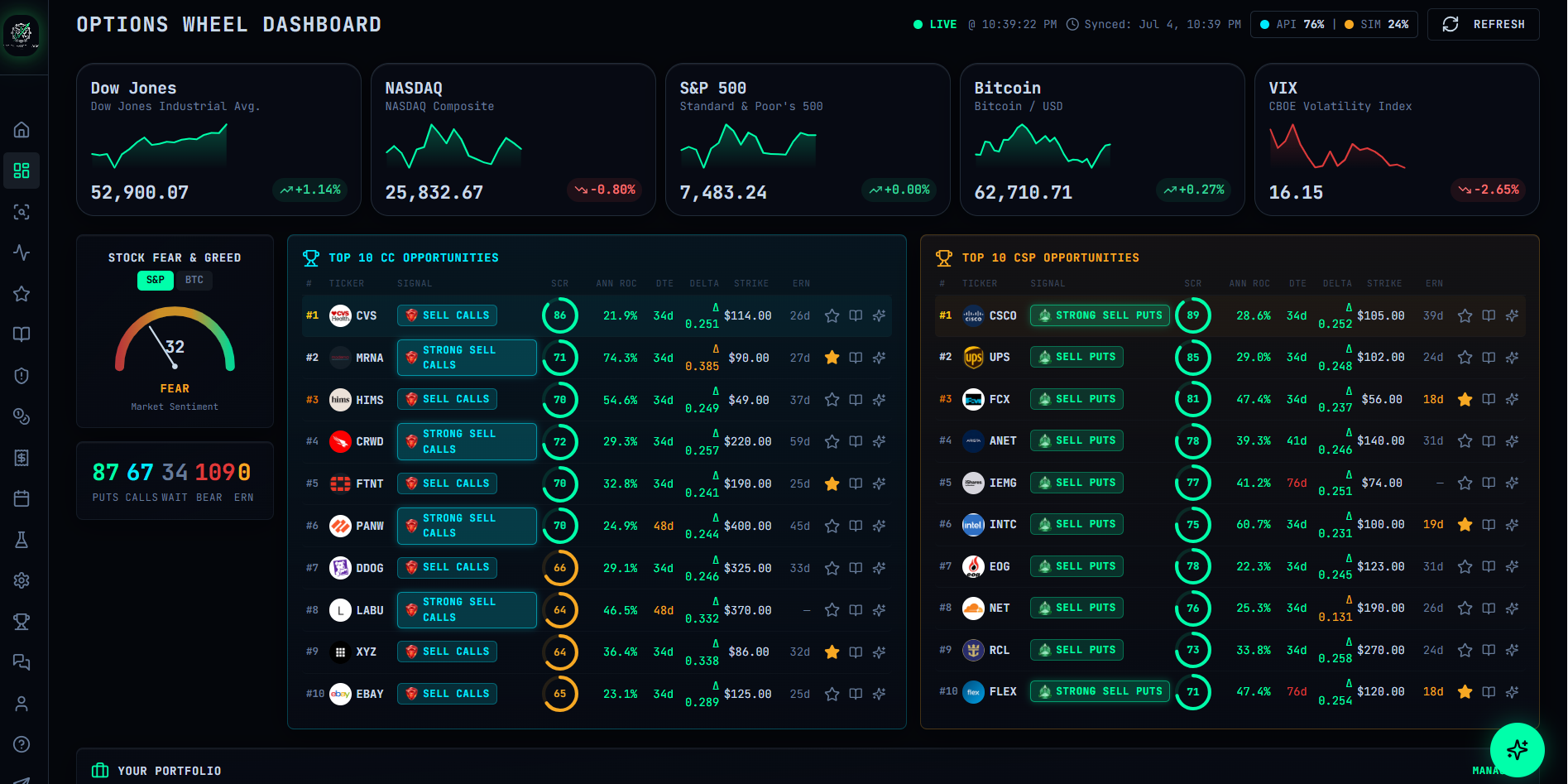Toggle the FTNT watchlist star
Viewport: 1568px width, 784px height.
(832, 483)
